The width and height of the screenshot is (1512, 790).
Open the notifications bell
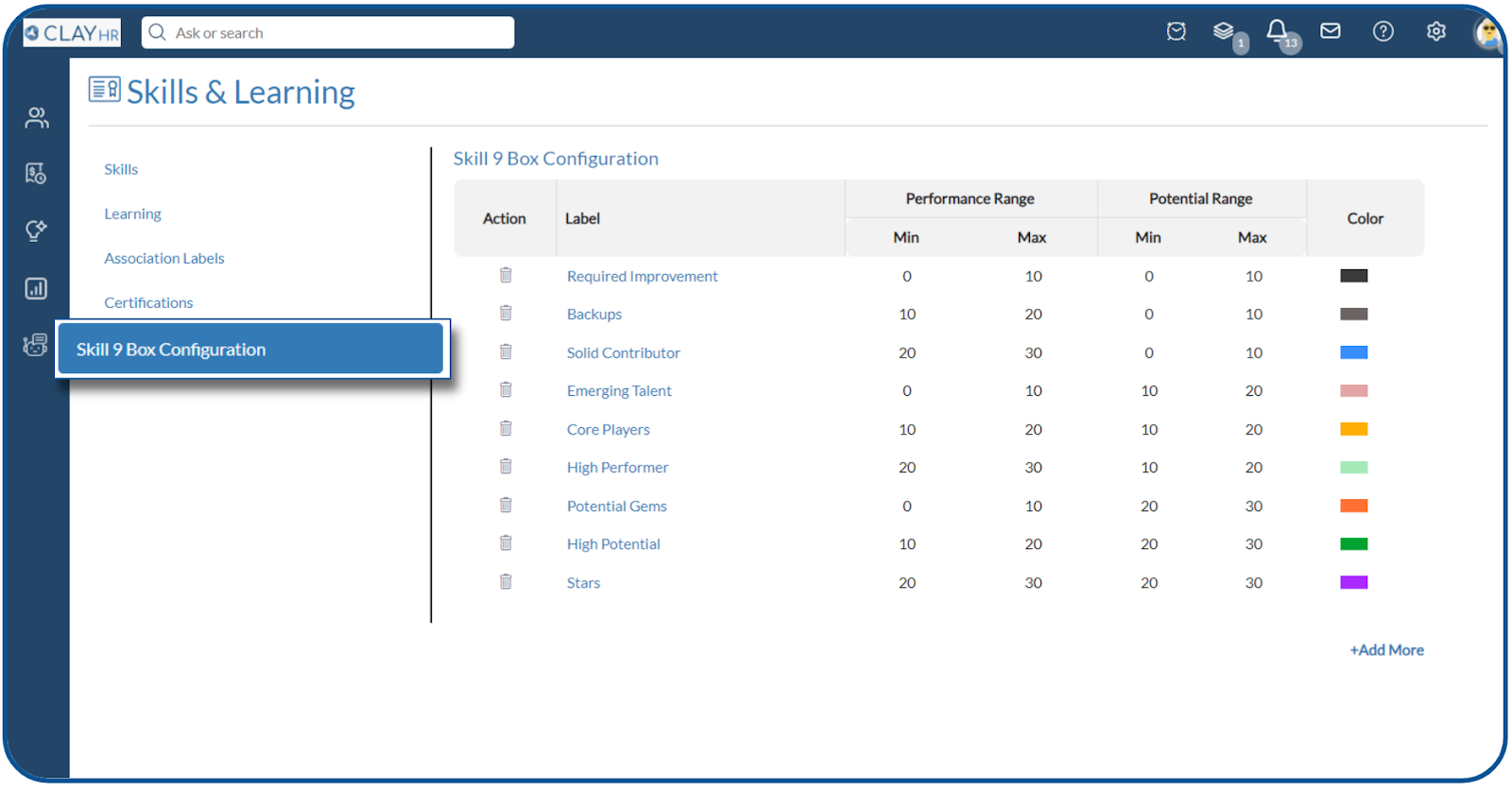[x=1277, y=31]
